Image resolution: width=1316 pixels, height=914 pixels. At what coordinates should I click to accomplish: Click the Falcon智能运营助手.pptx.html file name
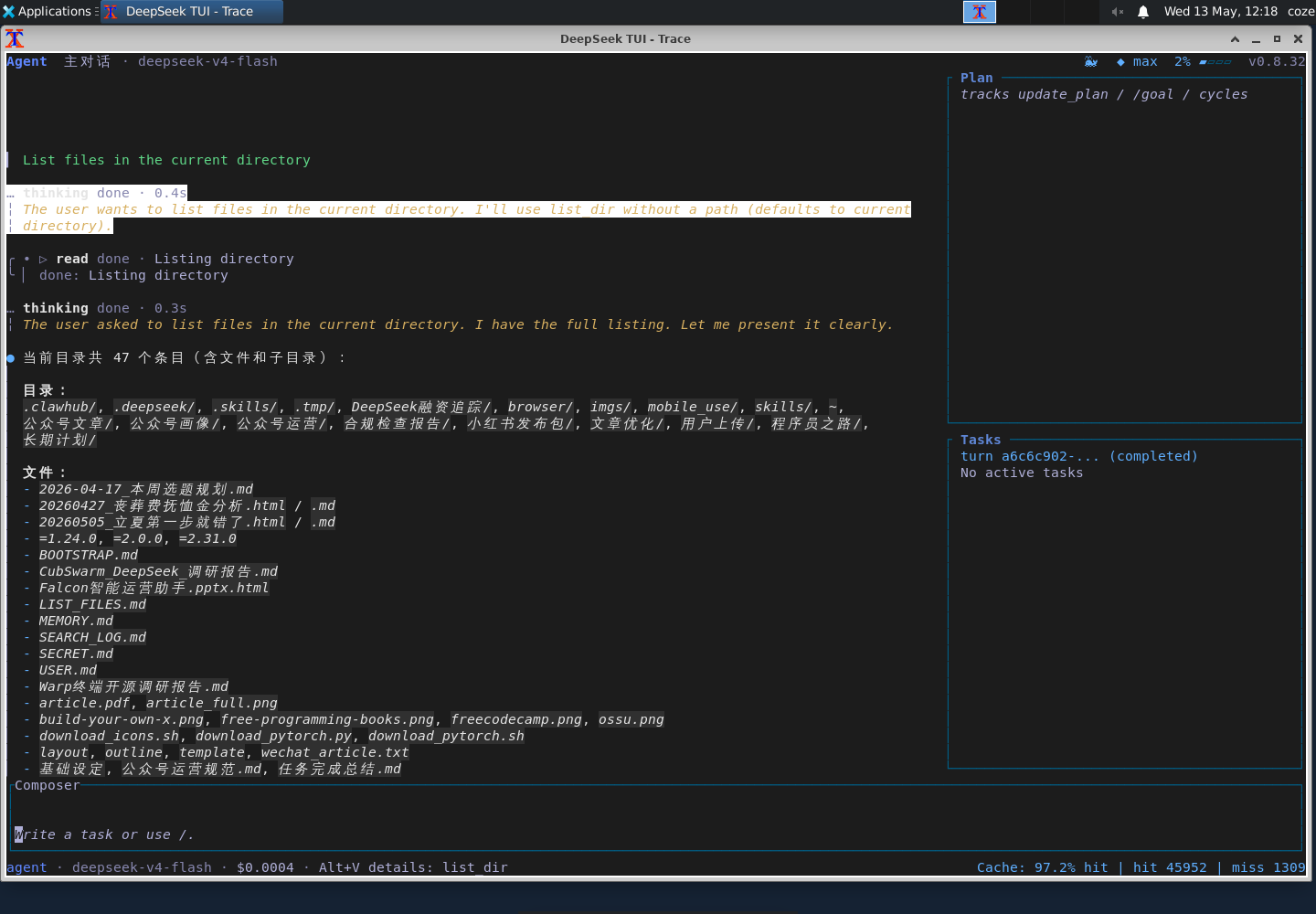(x=154, y=588)
